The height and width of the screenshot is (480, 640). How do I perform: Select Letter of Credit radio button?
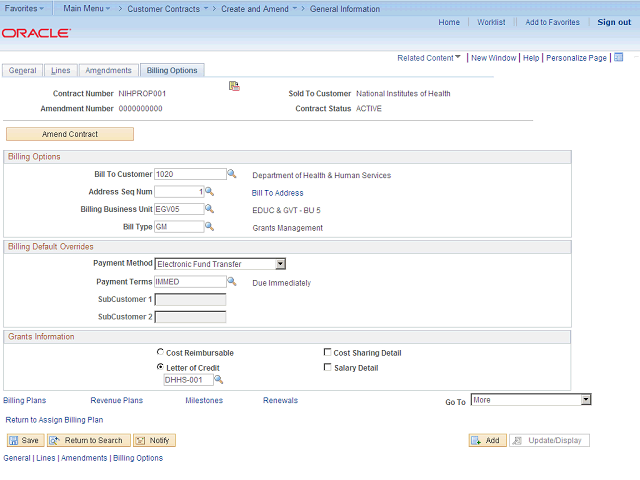160,367
